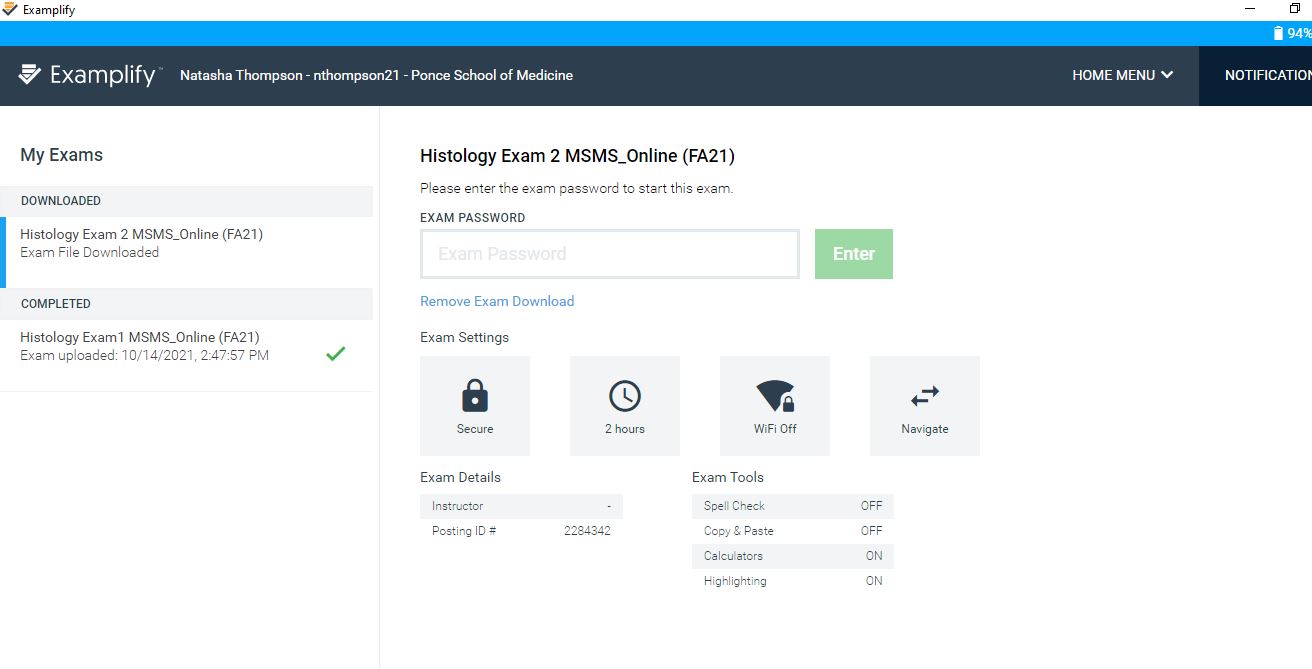
Task: Click the battery status icon
Action: [1278, 33]
